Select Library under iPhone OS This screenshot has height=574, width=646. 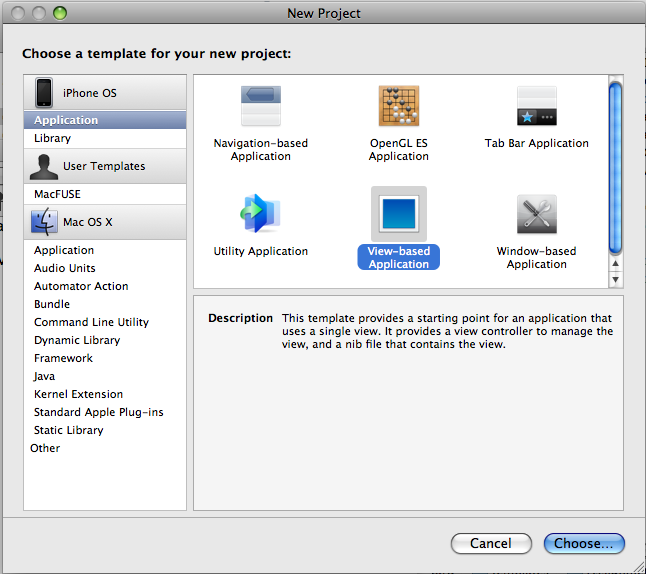point(105,138)
